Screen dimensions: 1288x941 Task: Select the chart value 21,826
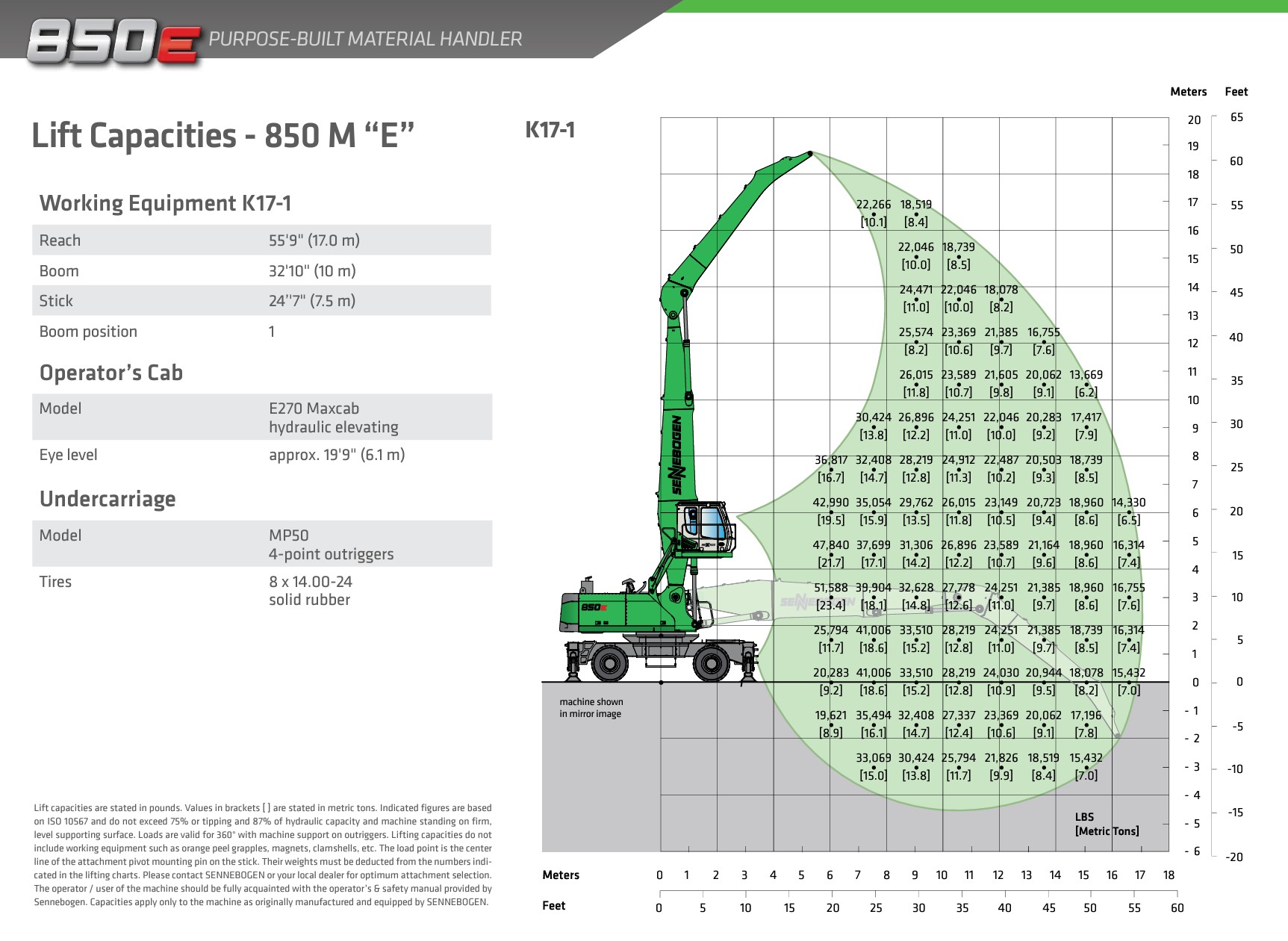[x=1001, y=758]
